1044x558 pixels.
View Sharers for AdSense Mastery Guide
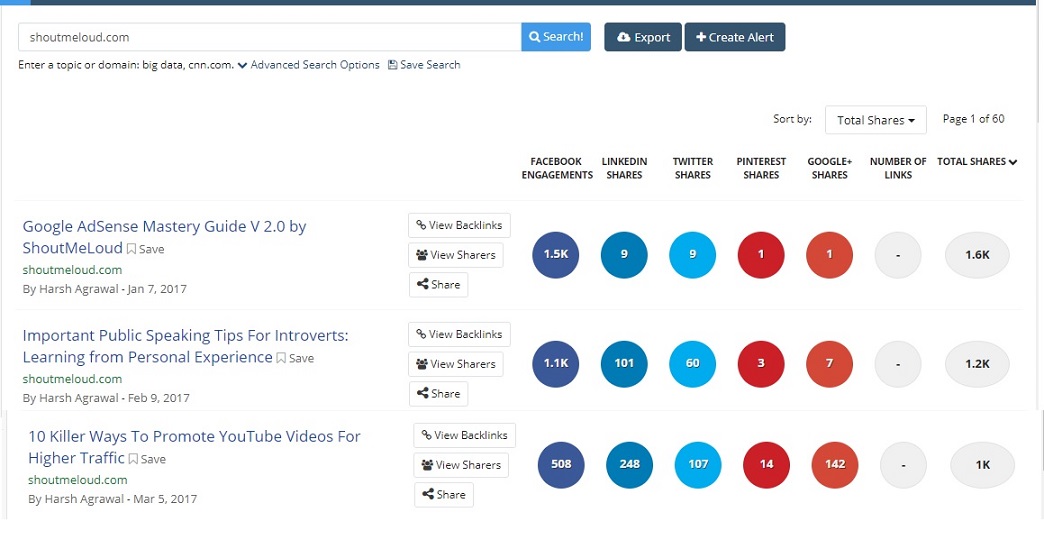click(456, 255)
